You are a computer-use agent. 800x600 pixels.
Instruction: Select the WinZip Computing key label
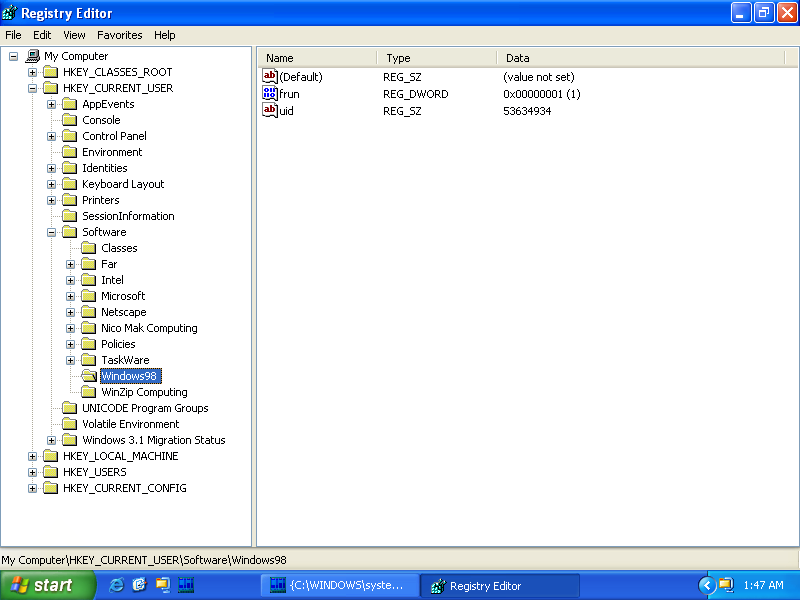[x=144, y=392]
